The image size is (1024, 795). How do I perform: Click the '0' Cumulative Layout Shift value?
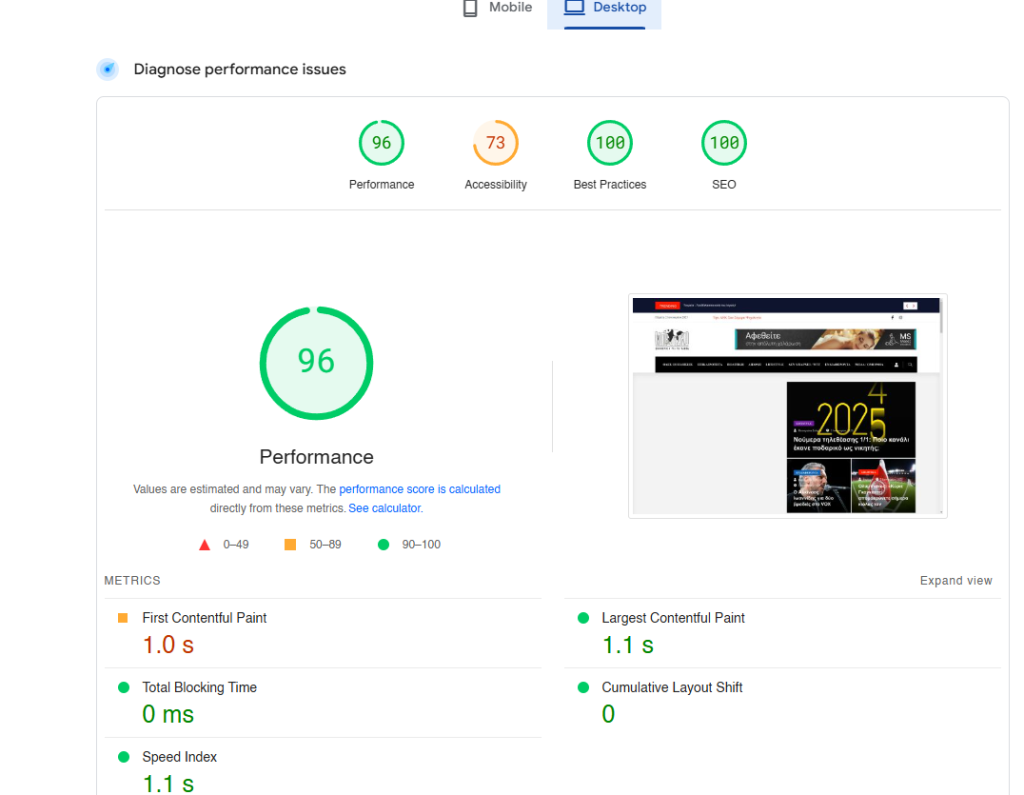pyautogui.click(x=608, y=715)
